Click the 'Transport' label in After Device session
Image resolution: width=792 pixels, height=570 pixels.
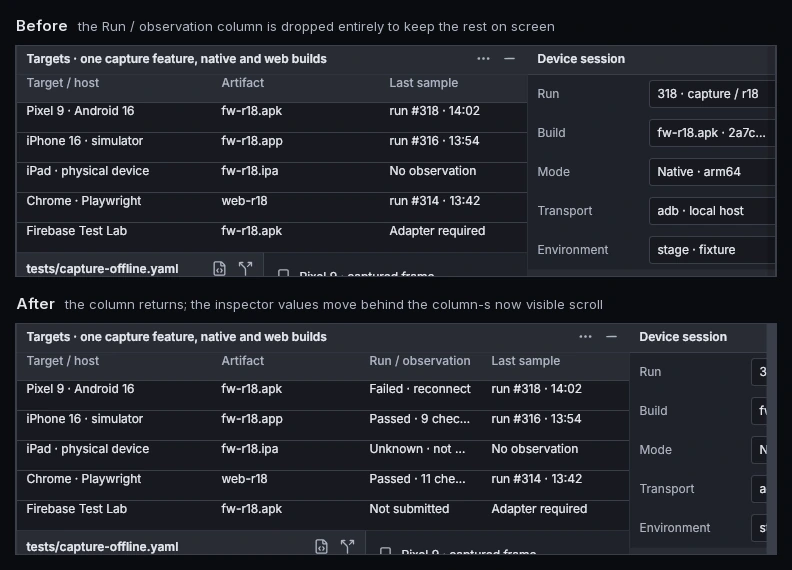coord(666,489)
